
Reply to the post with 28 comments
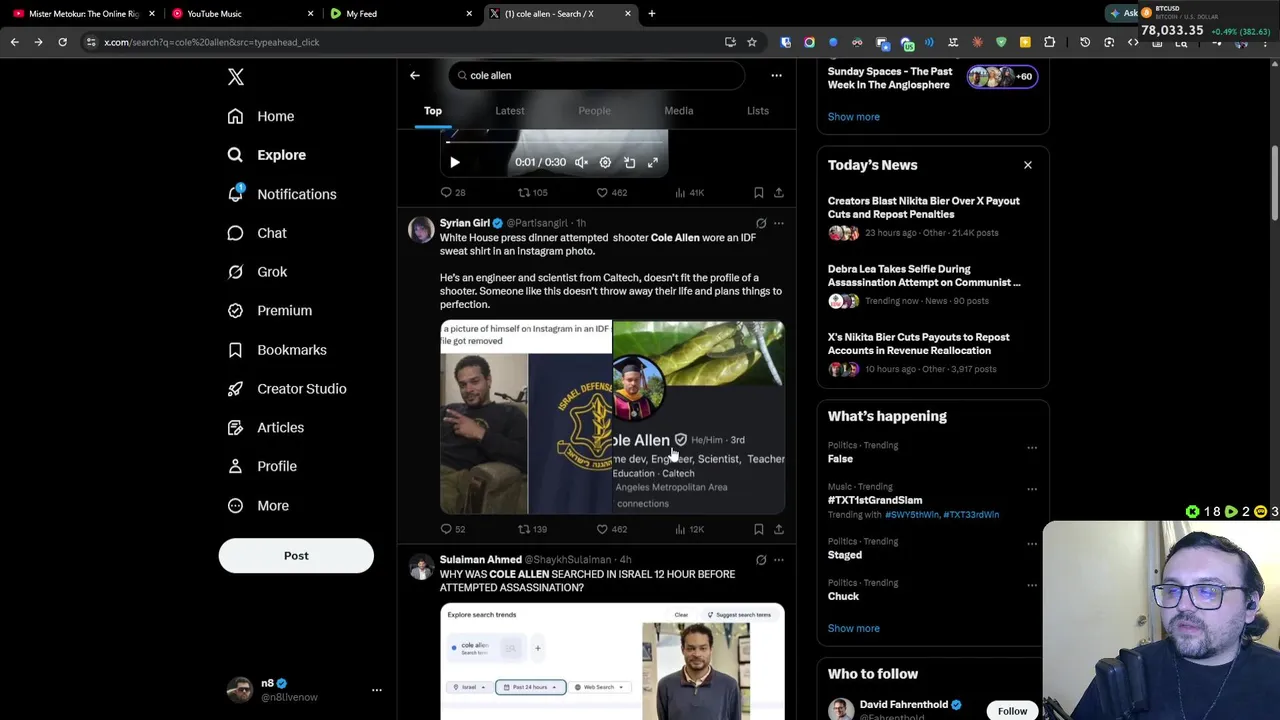click(x=453, y=192)
